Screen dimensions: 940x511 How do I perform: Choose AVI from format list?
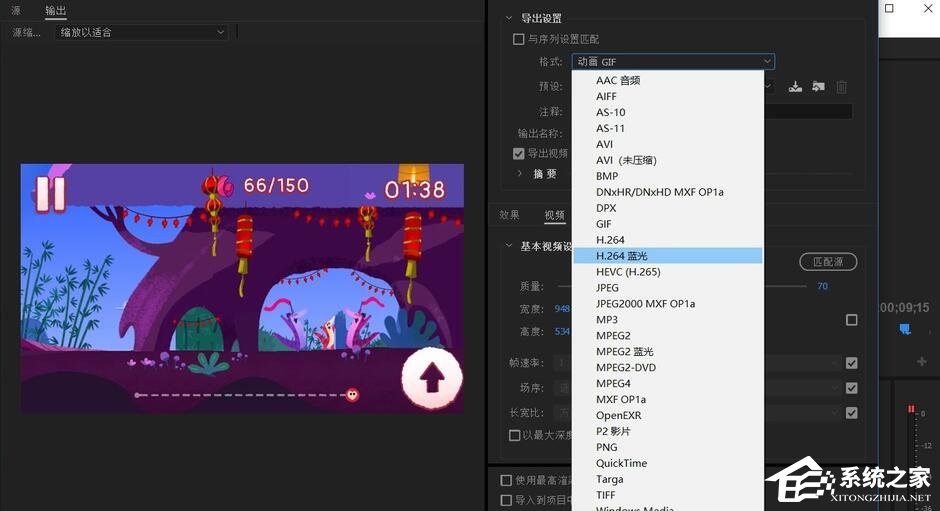pos(668,144)
